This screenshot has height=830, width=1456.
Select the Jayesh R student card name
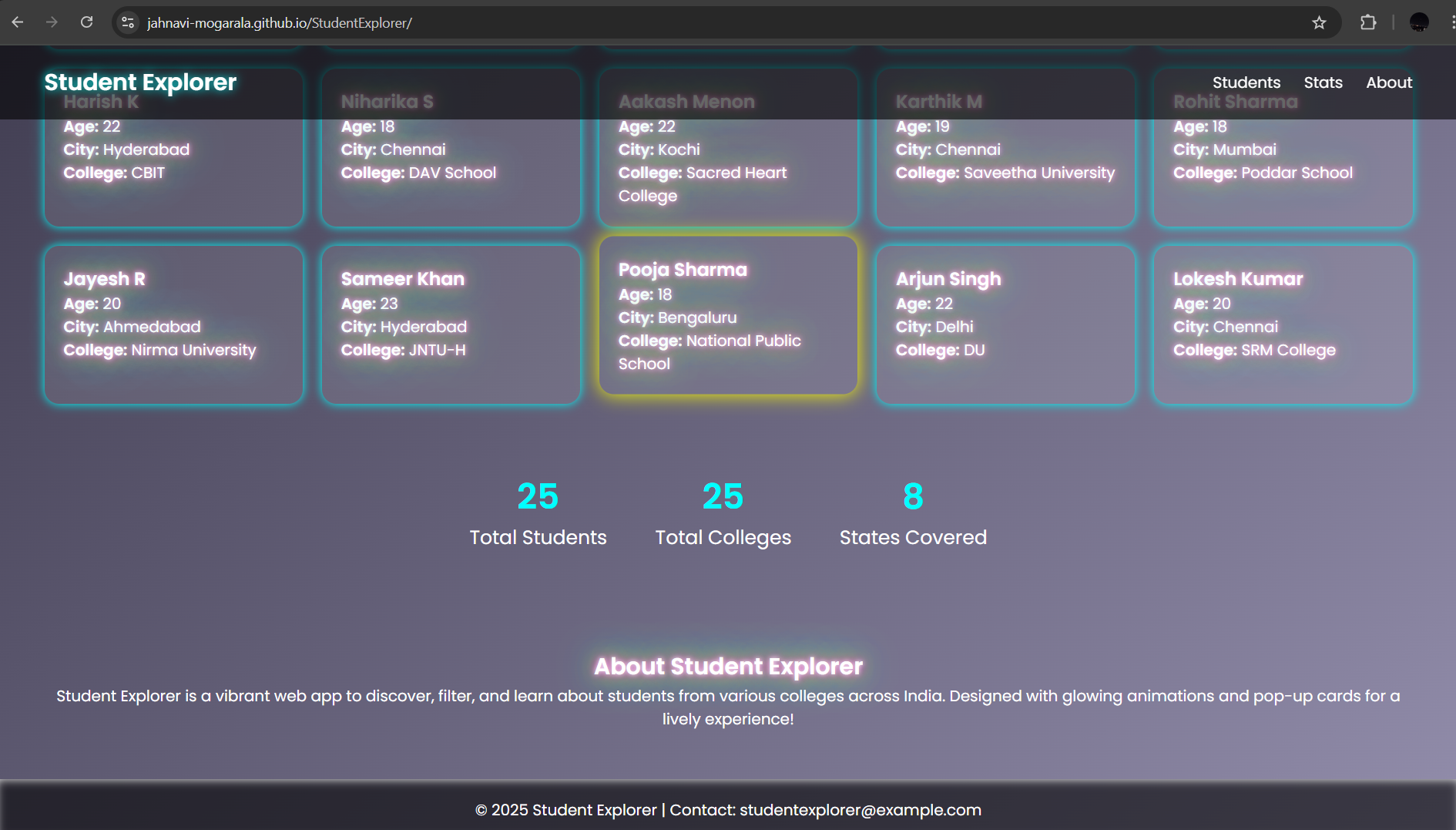tap(105, 279)
